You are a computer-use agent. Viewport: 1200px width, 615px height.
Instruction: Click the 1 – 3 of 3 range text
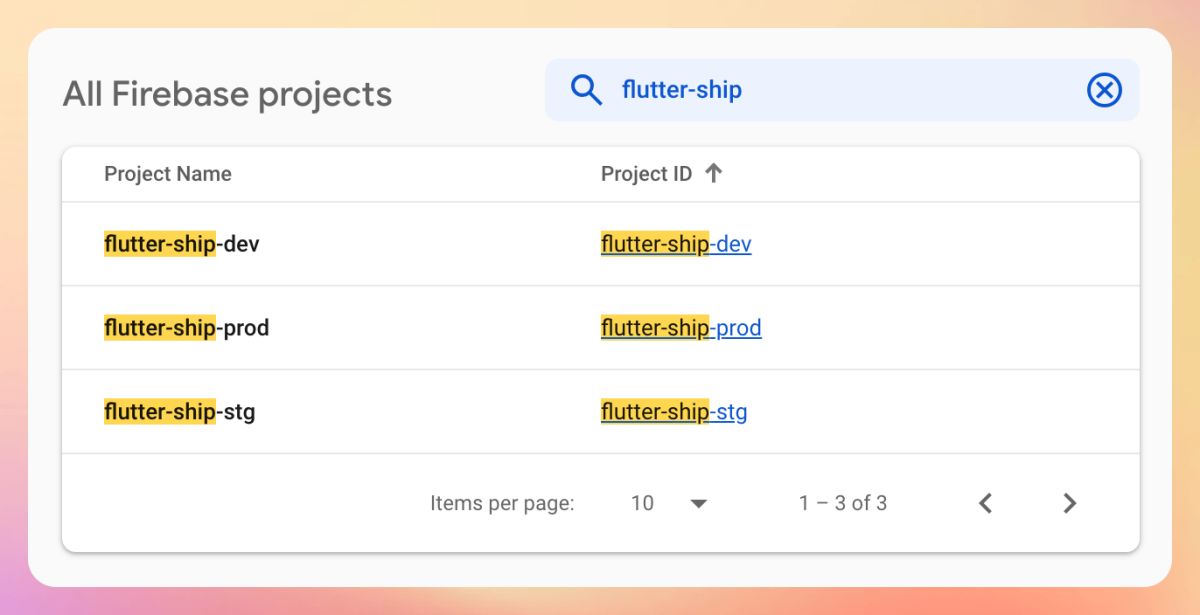pyautogui.click(x=842, y=503)
